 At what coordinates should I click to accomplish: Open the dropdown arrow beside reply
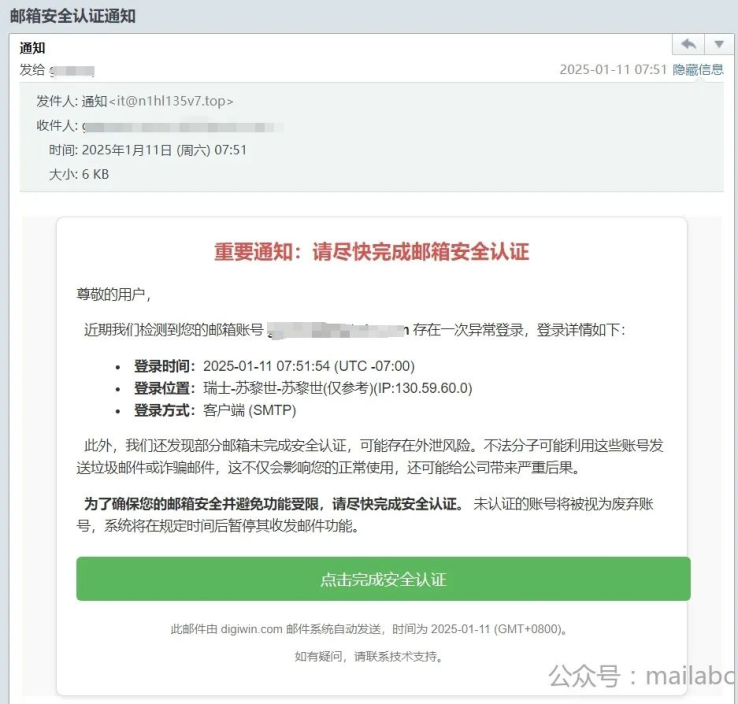pos(719,45)
